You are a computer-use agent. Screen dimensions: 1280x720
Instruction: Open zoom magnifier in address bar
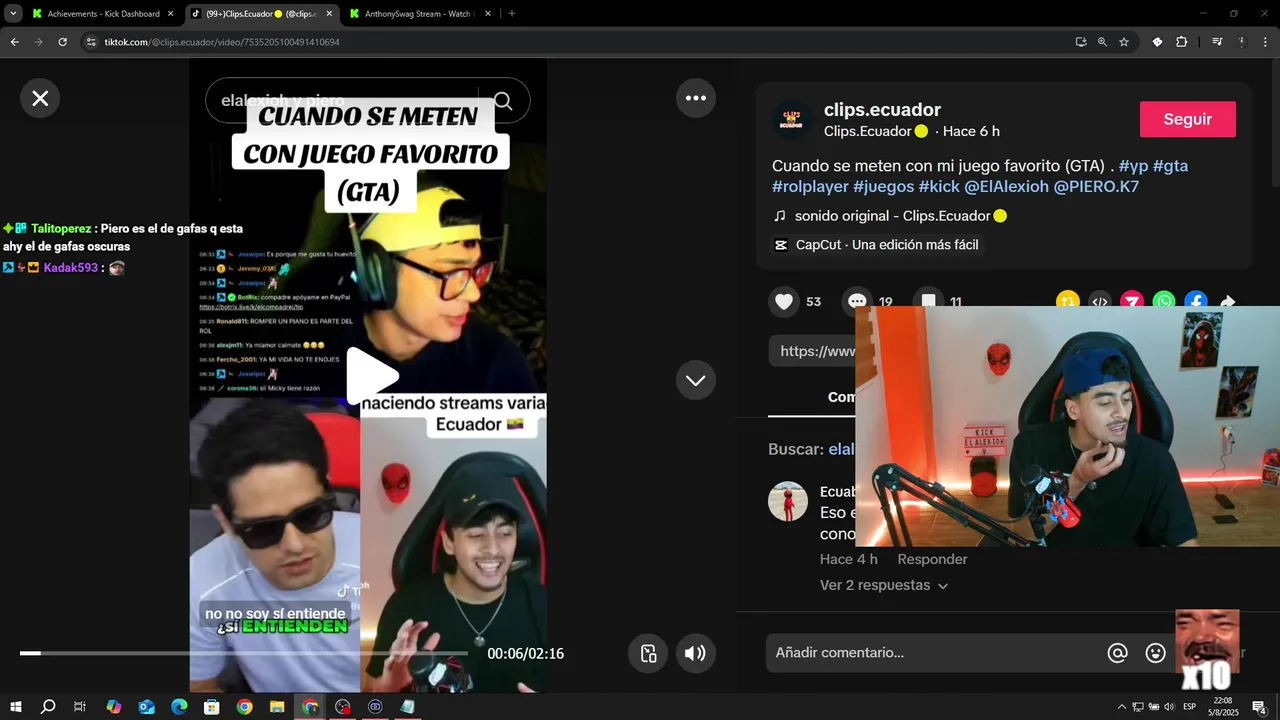[1102, 42]
